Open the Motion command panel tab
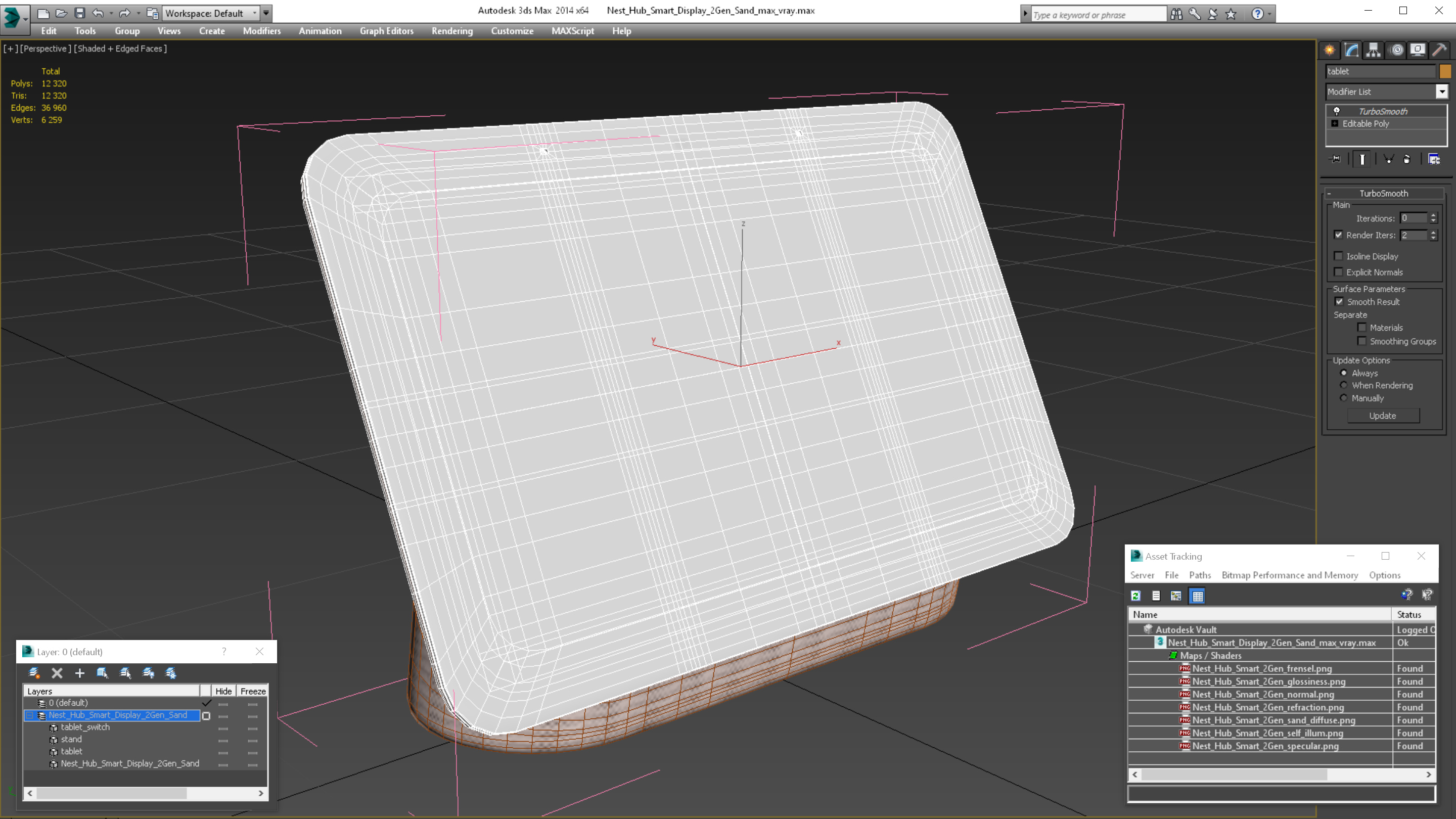 click(1396, 51)
